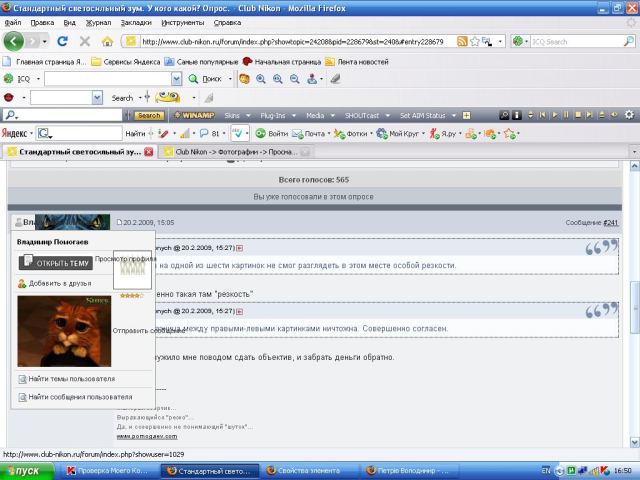Click the Winamp toolbar Pause button
The width and height of the screenshot is (640, 480).
point(566,116)
